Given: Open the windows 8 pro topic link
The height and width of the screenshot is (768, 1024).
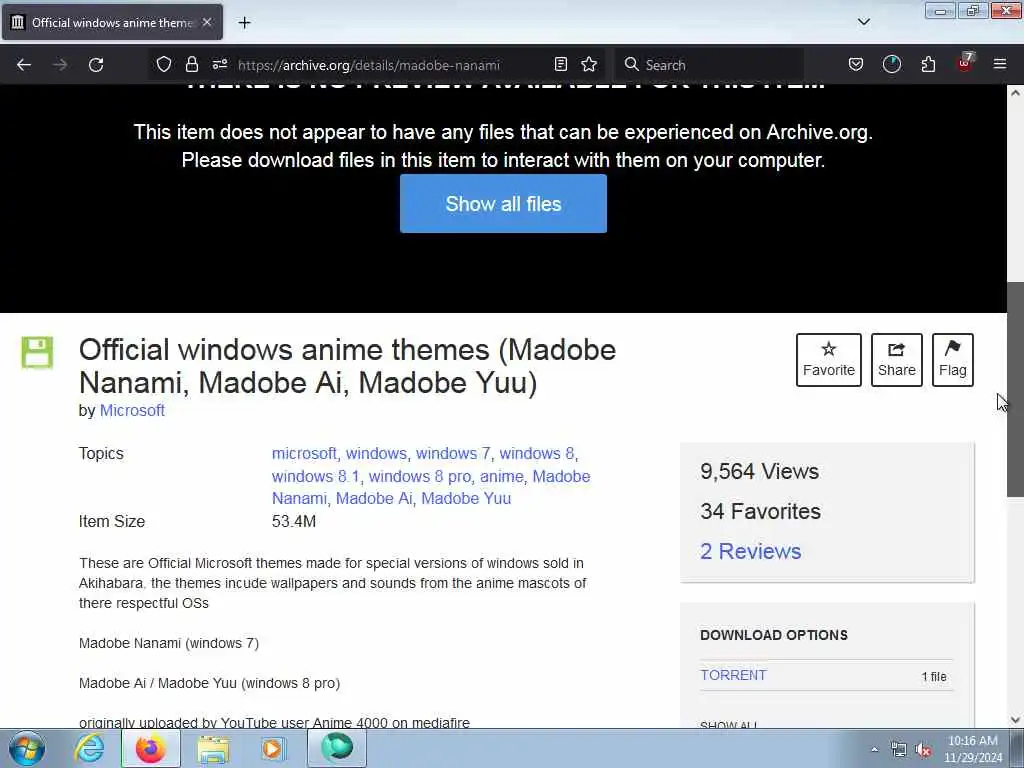Looking at the screenshot, I should pyautogui.click(x=420, y=476).
